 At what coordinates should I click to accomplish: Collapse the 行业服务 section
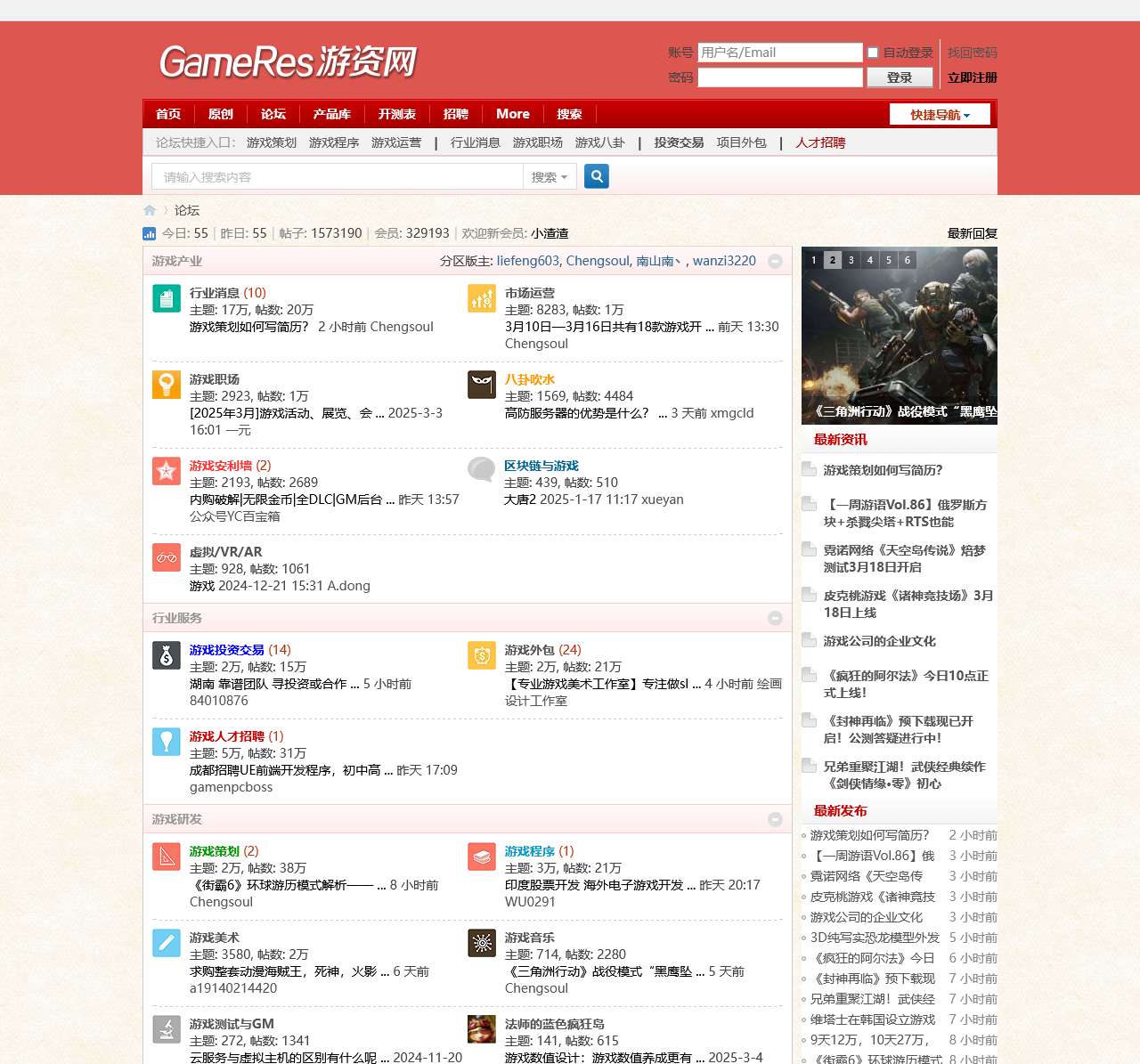(775, 619)
